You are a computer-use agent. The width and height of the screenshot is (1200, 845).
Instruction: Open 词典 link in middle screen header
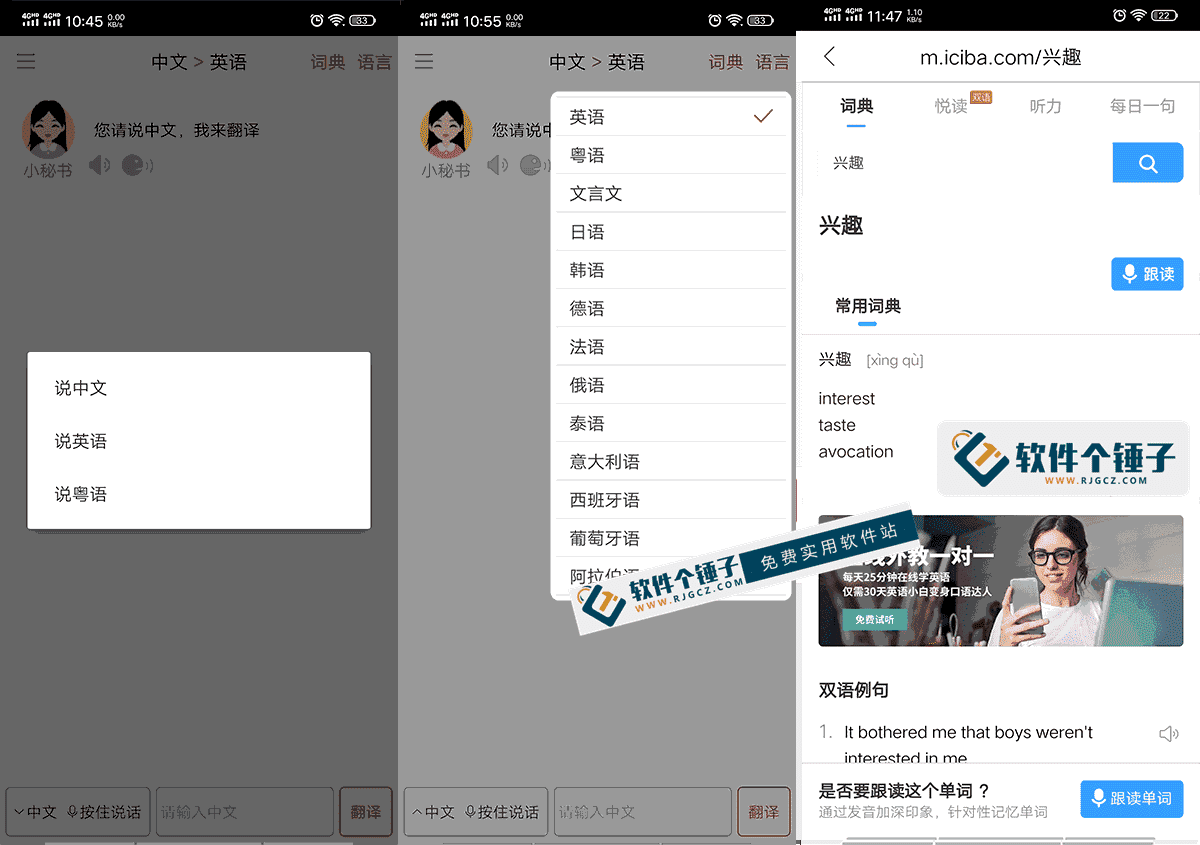click(x=726, y=62)
